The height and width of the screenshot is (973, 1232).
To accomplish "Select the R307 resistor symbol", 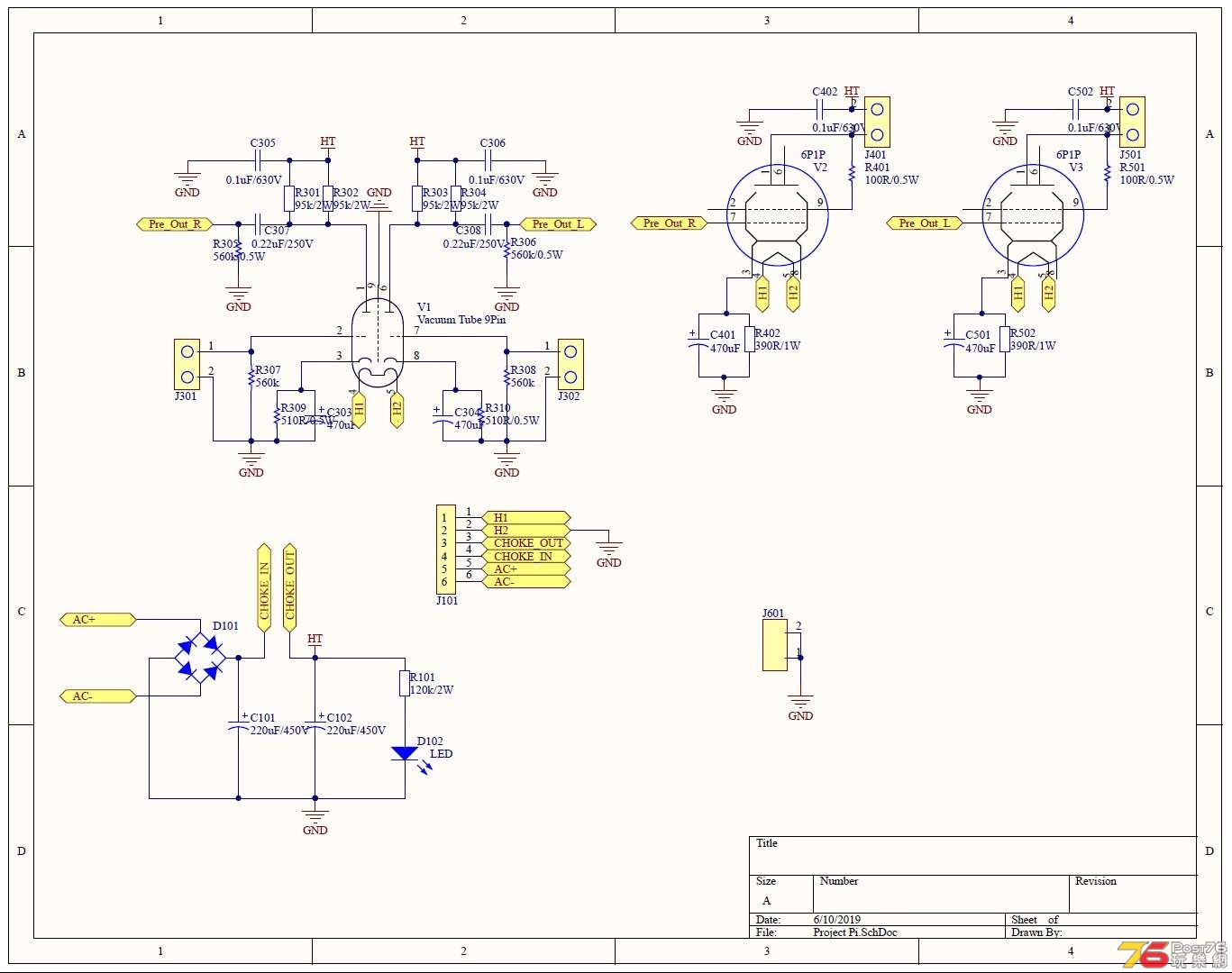I will [251, 378].
